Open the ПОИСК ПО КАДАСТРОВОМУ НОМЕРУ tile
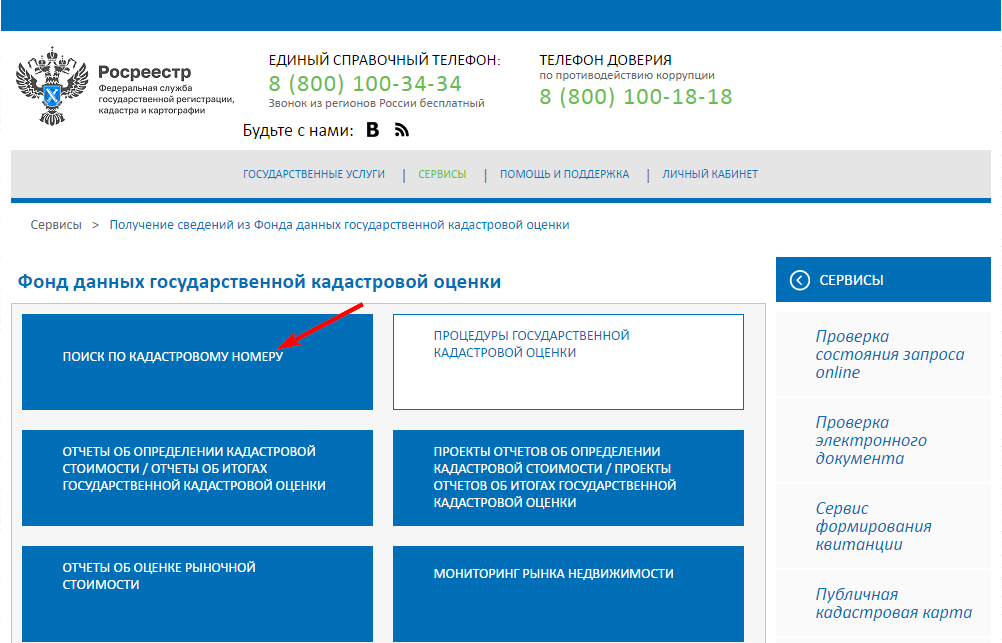The image size is (1002, 643). coord(196,362)
